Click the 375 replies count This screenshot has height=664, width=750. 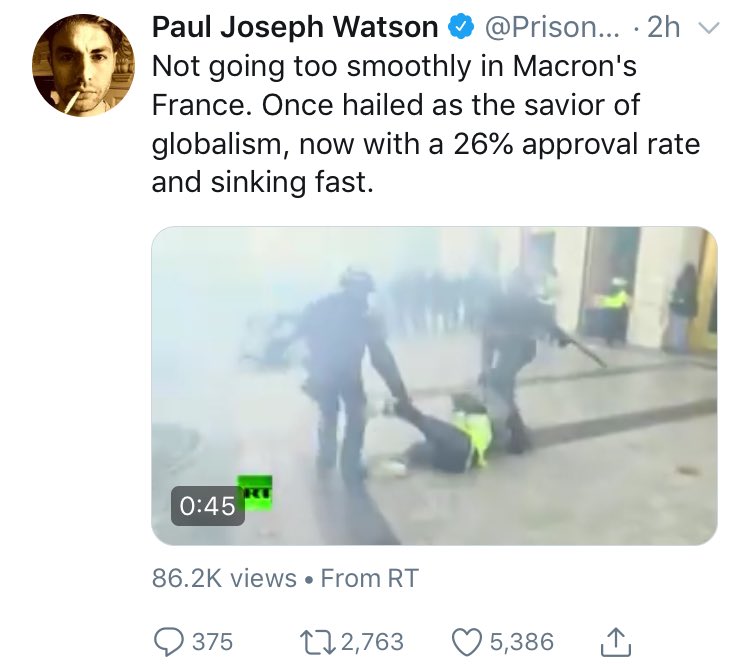click(x=212, y=642)
